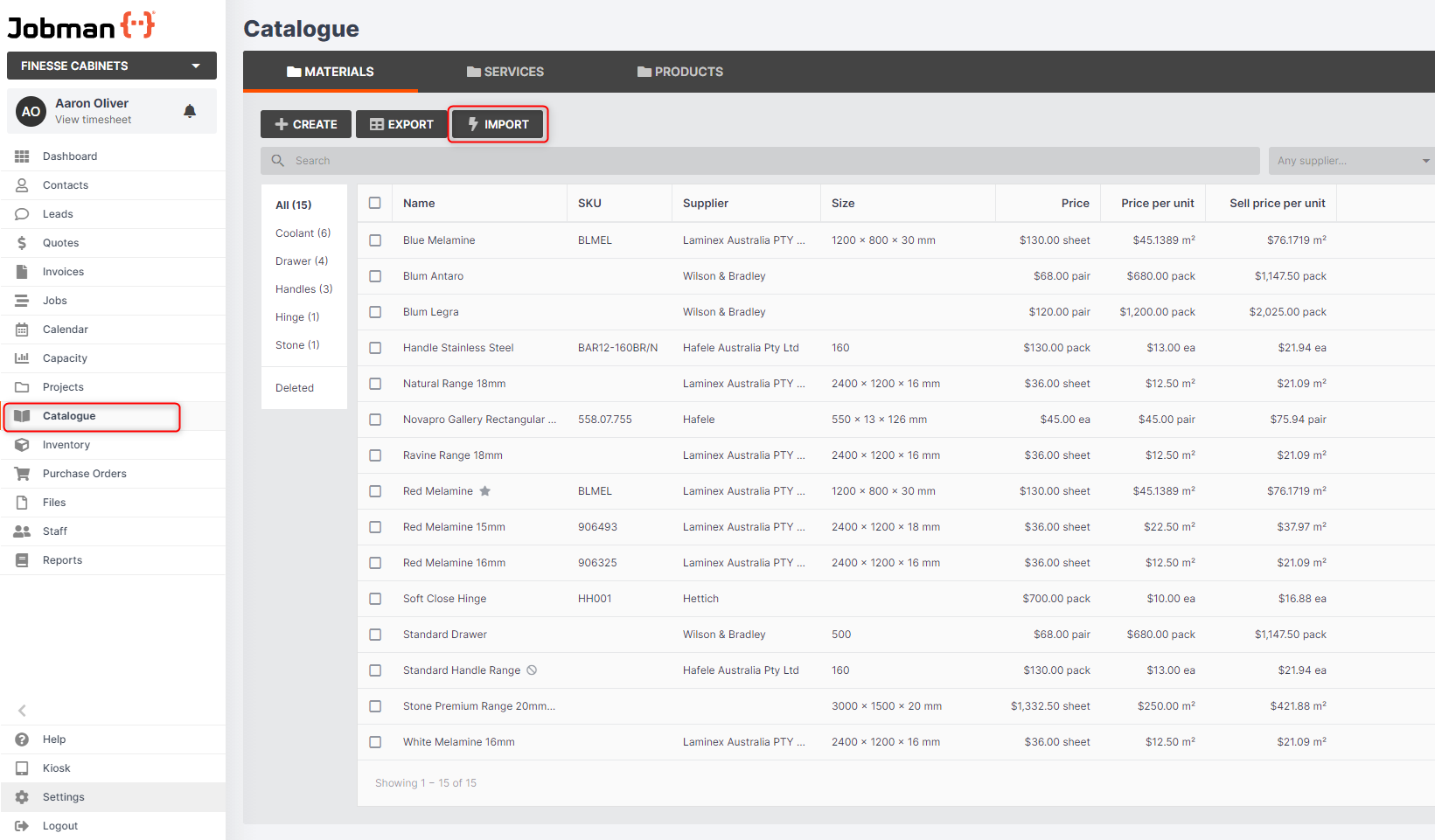This screenshot has height=840, width=1435.
Task: Check the Stone Premium Range 20mm row checkbox
Action: click(375, 706)
